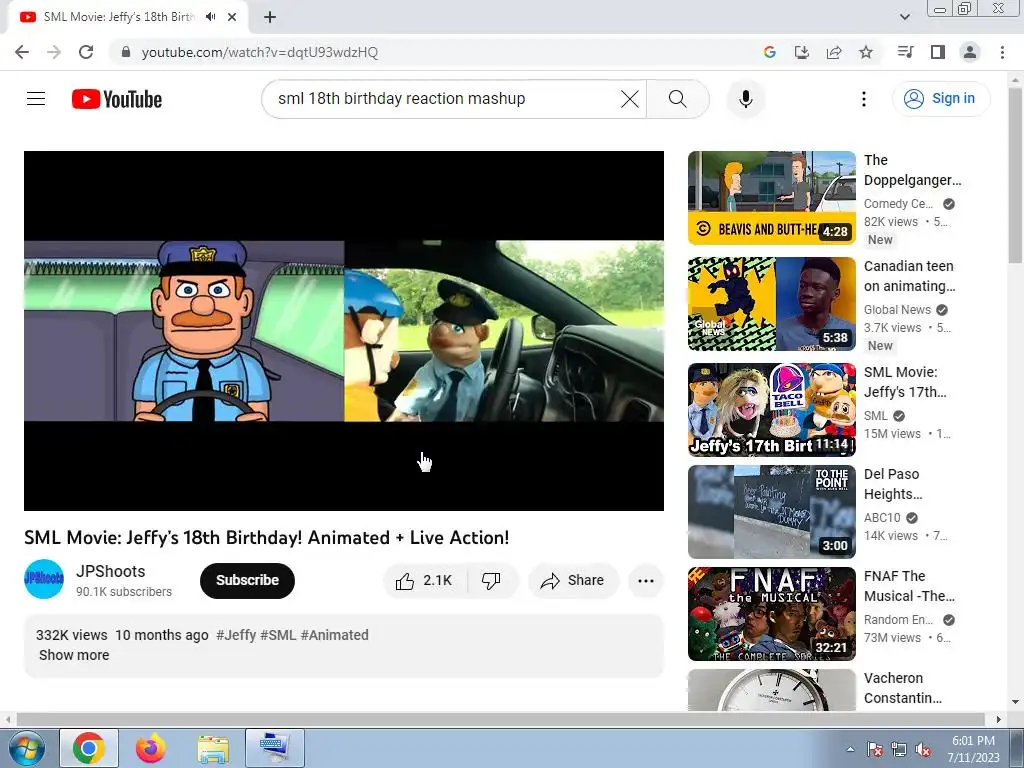Like the video (2.1K)
This screenshot has height=768, width=1024.
point(424,581)
